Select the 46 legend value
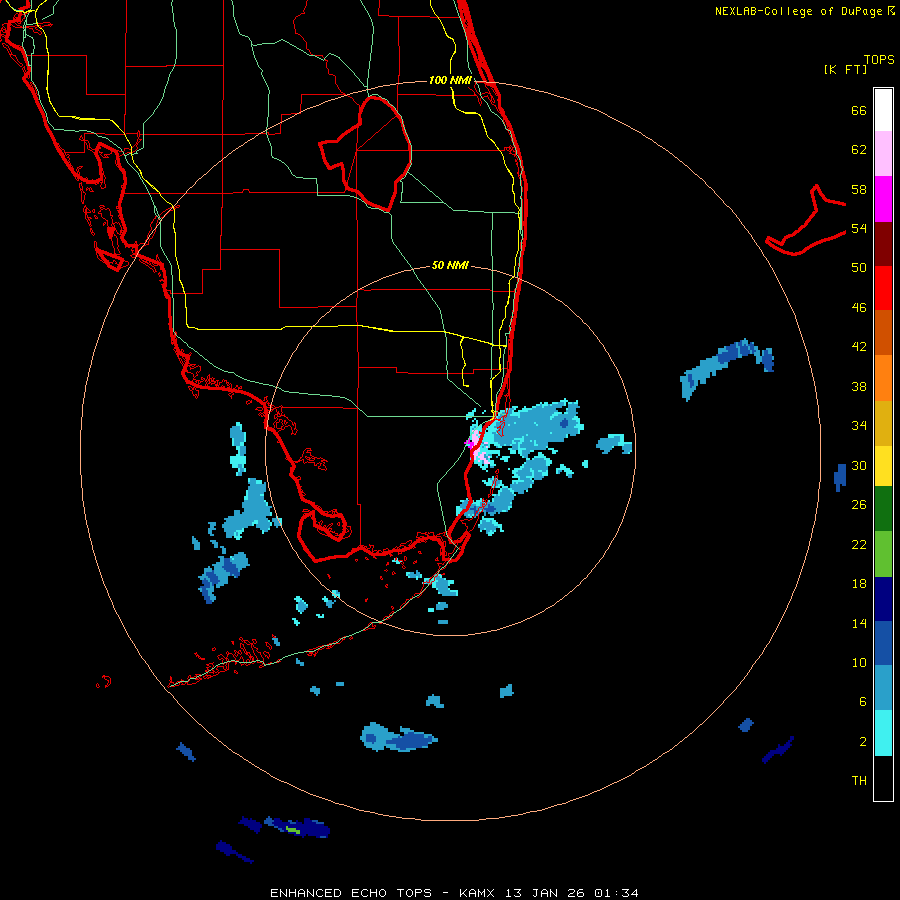This screenshot has height=900, width=900. pos(859,308)
